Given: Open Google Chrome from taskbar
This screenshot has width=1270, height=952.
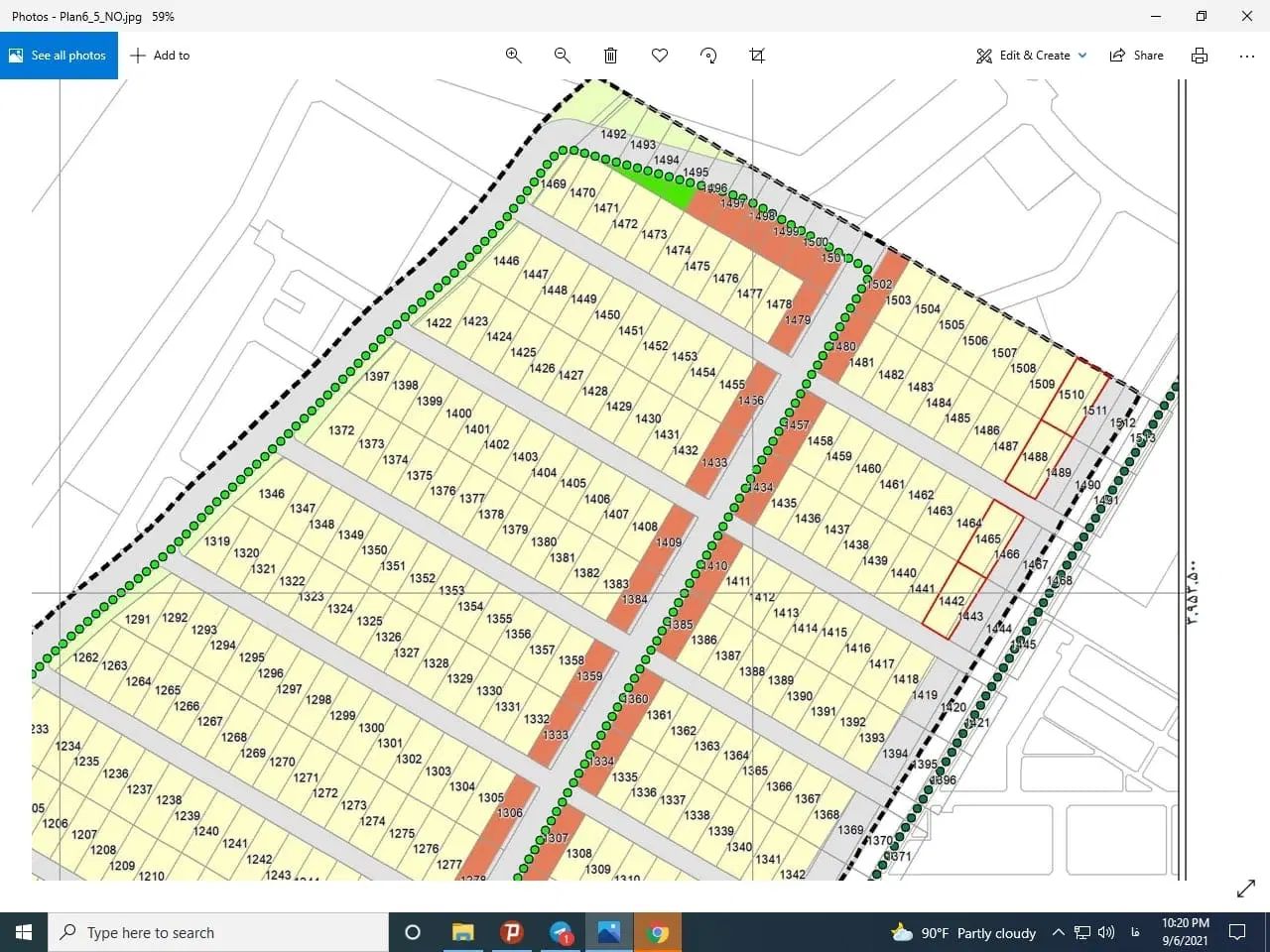Looking at the screenshot, I should [x=657, y=932].
